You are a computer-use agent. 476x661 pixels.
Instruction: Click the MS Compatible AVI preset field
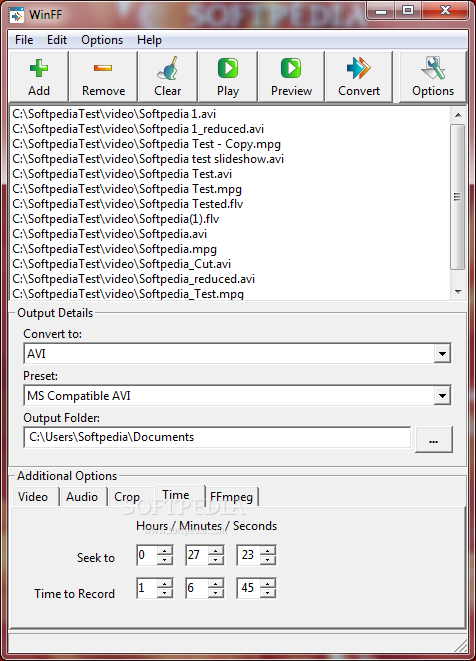click(237, 395)
